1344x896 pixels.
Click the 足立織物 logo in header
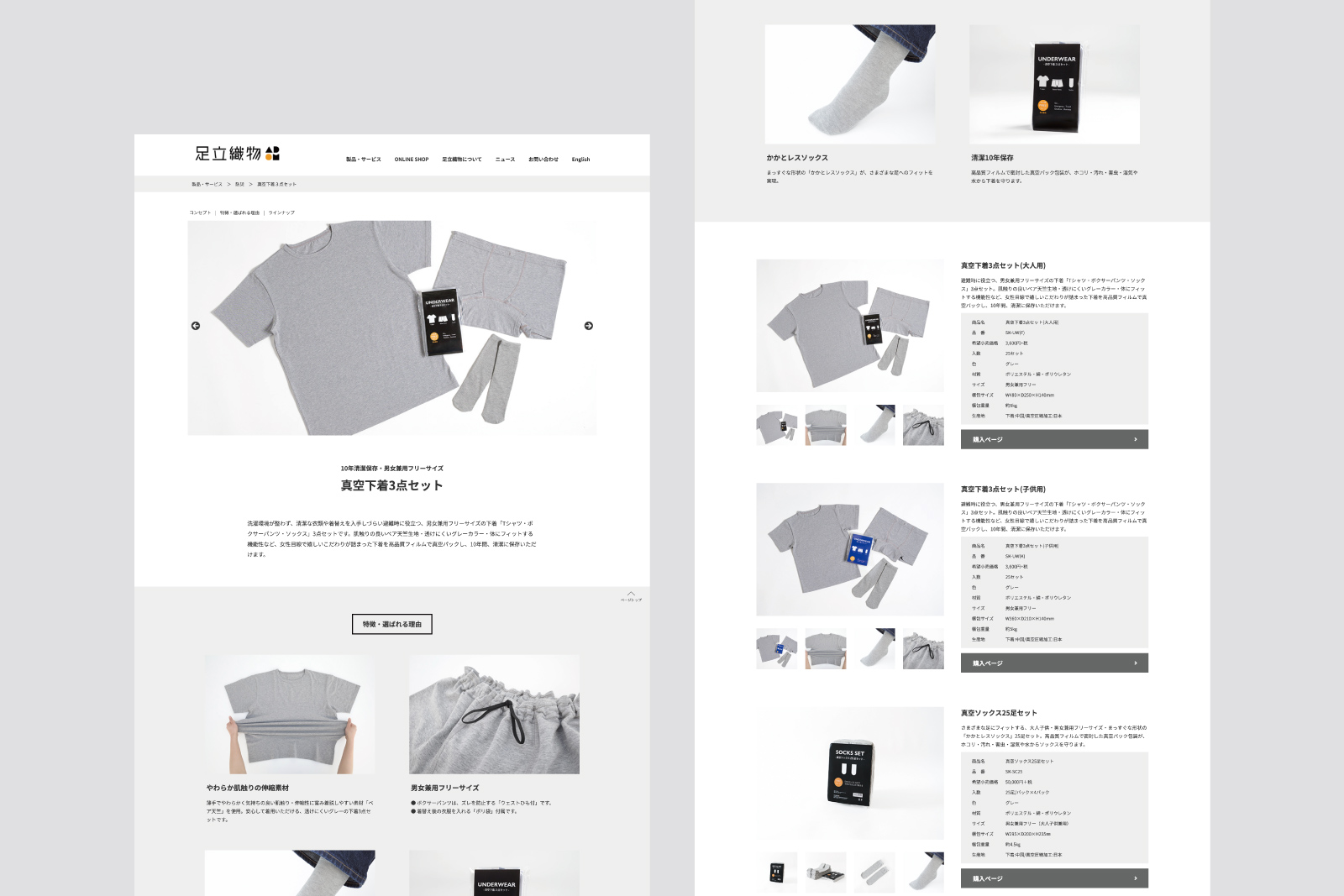click(237, 154)
